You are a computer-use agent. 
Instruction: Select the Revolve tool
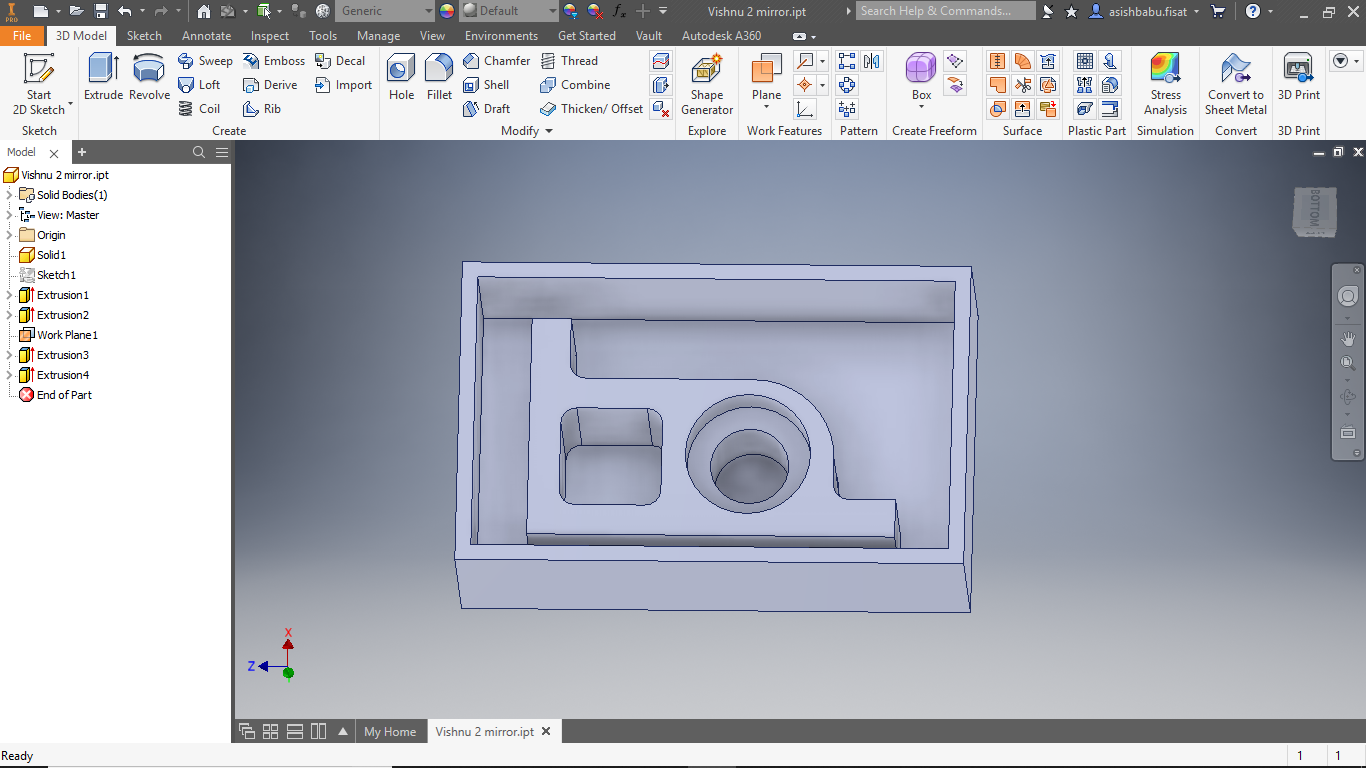point(149,78)
